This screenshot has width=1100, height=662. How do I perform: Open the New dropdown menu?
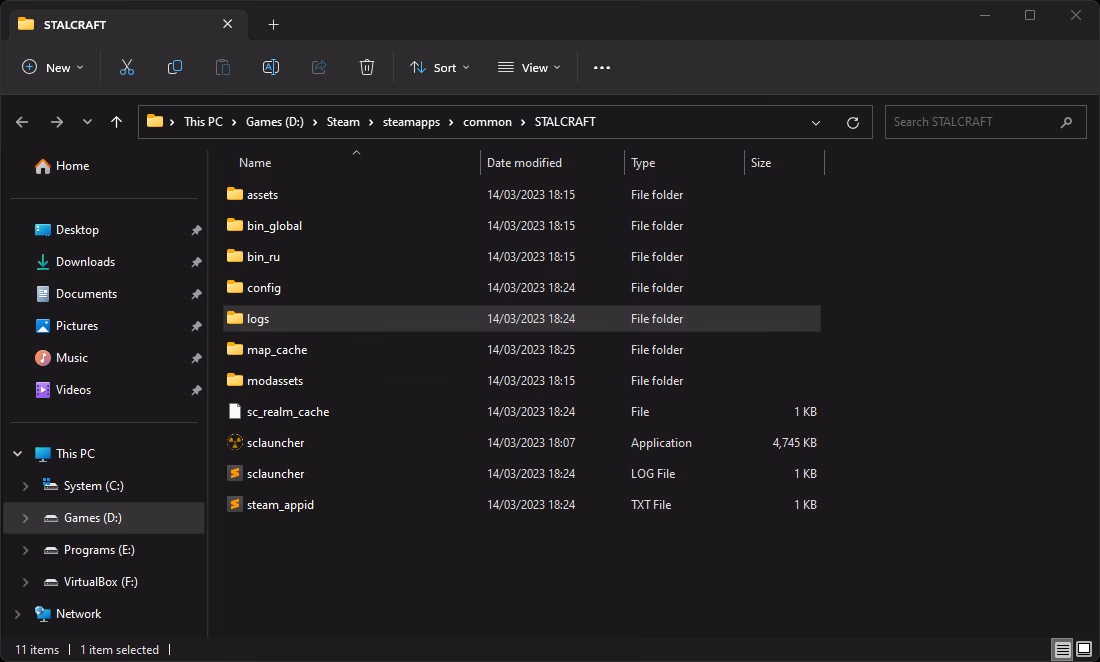point(53,67)
